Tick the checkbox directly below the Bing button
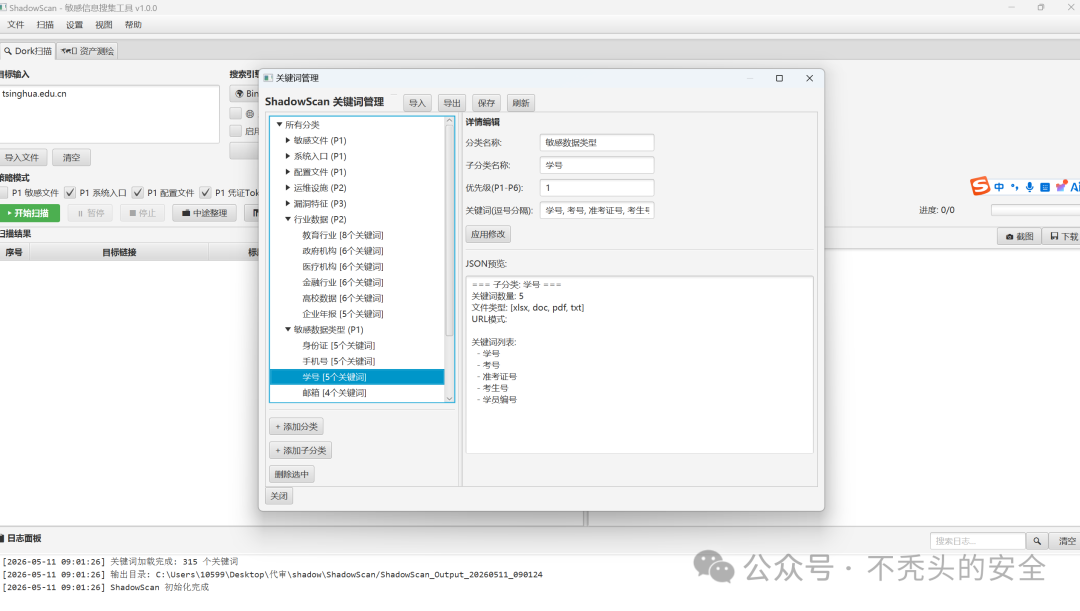Viewport: 1080px width, 611px height. pos(236,113)
